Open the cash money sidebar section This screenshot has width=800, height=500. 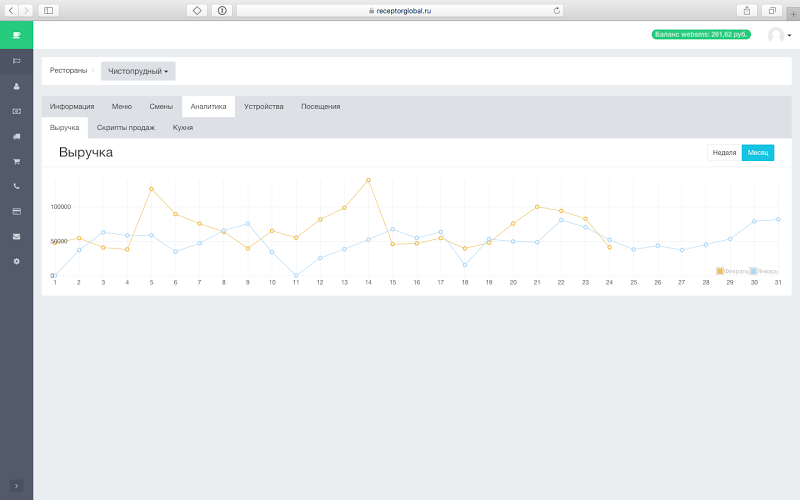16,111
